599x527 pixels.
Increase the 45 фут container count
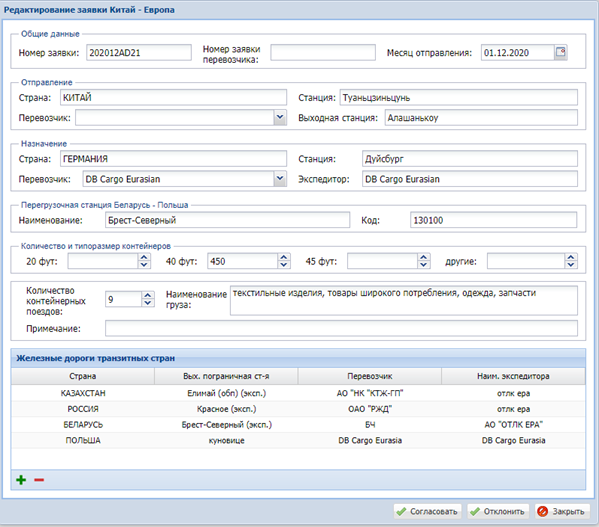423,257
